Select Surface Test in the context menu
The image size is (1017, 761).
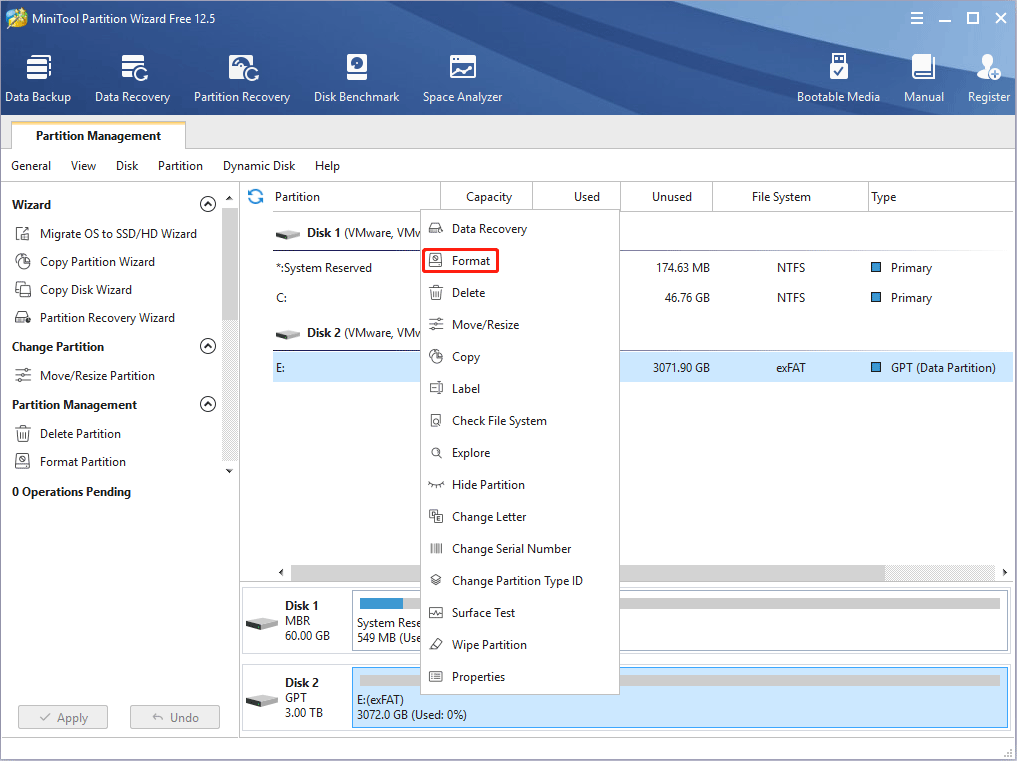520,612
